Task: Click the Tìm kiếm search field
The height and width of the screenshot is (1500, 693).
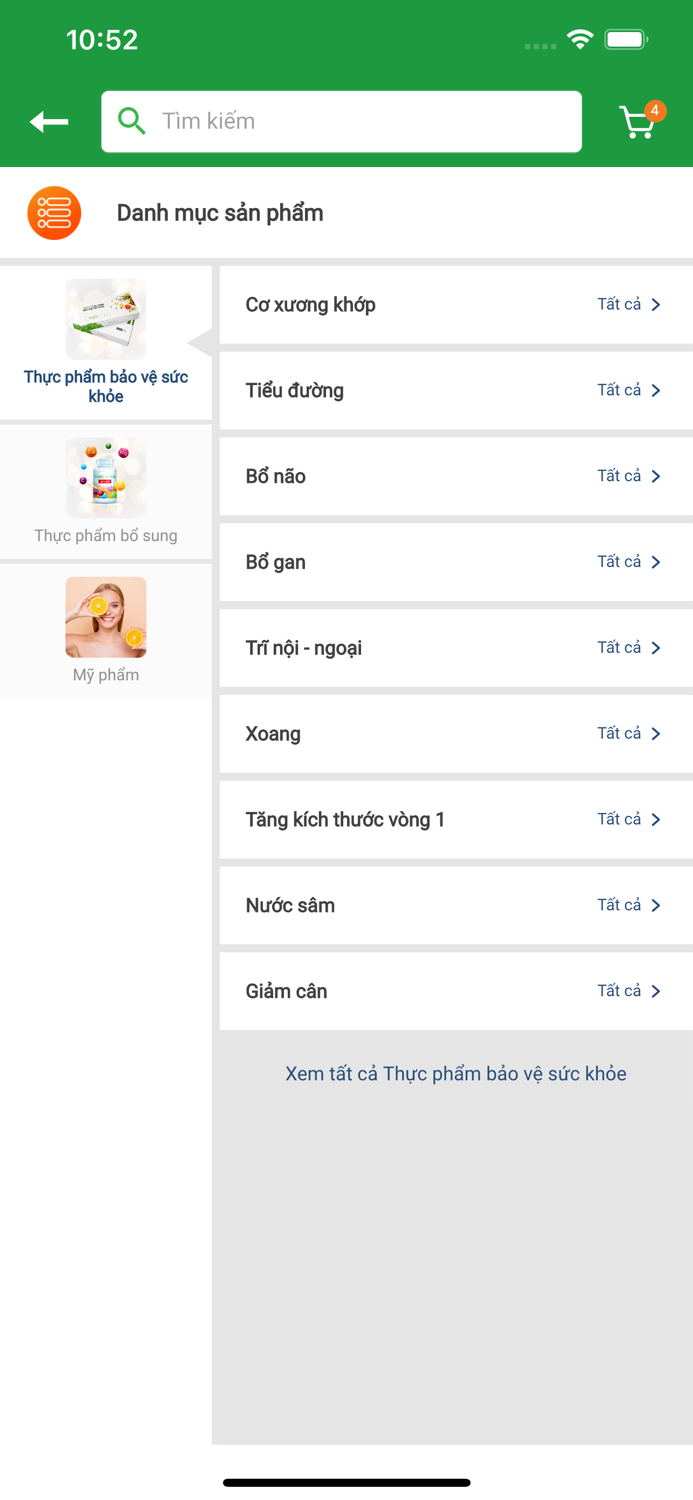Action: click(x=341, y=120)
